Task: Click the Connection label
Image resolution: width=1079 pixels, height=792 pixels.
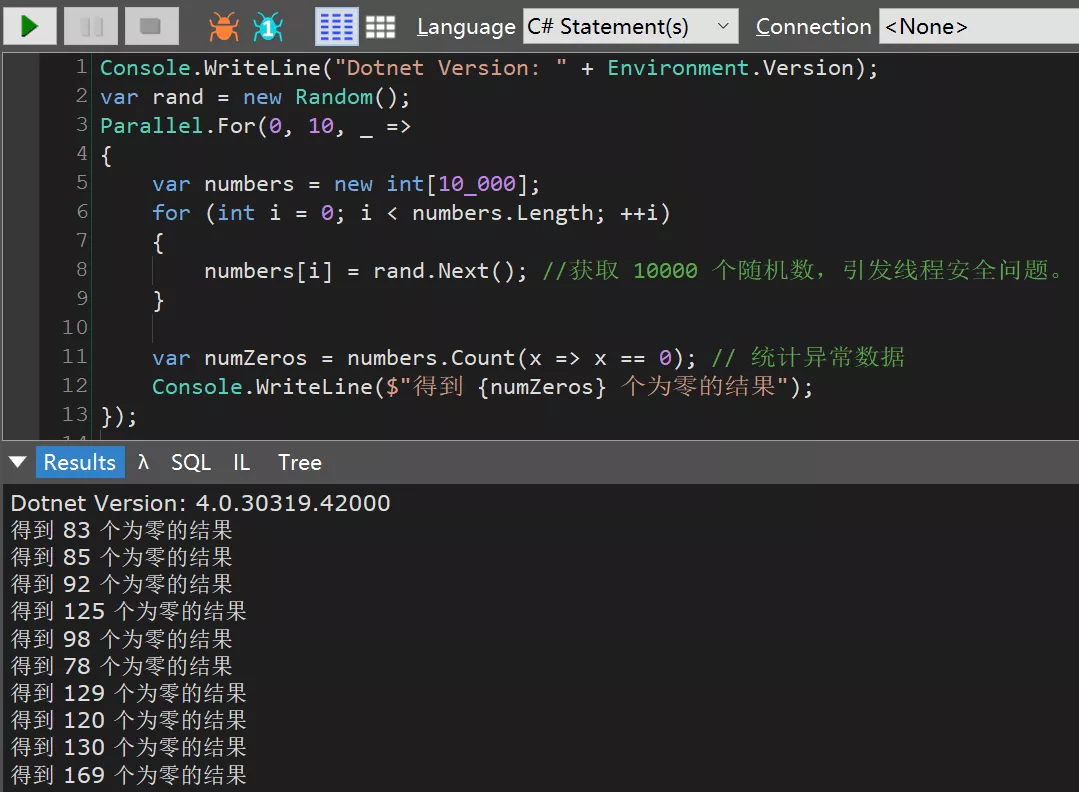Action: tap(813, 27)
